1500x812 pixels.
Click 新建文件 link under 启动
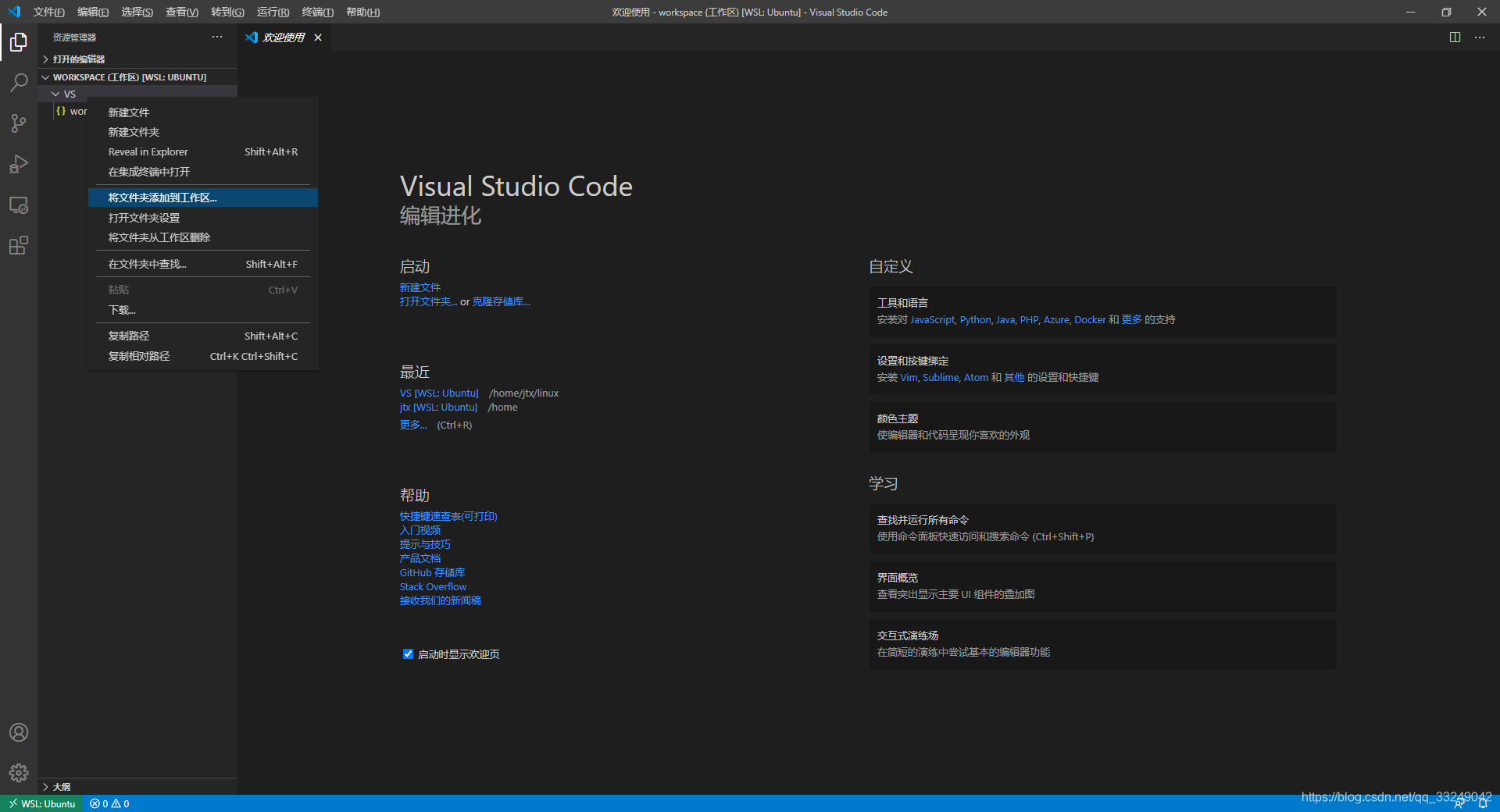(x=420, y=287)
